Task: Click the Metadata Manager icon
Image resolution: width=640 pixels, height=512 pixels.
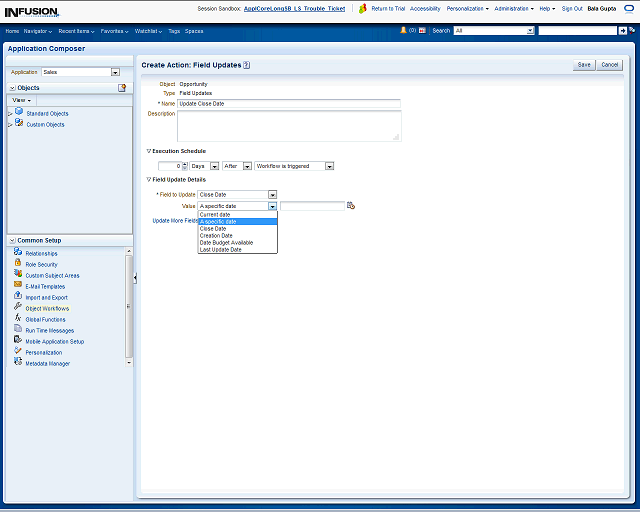Action: point(18,362)
